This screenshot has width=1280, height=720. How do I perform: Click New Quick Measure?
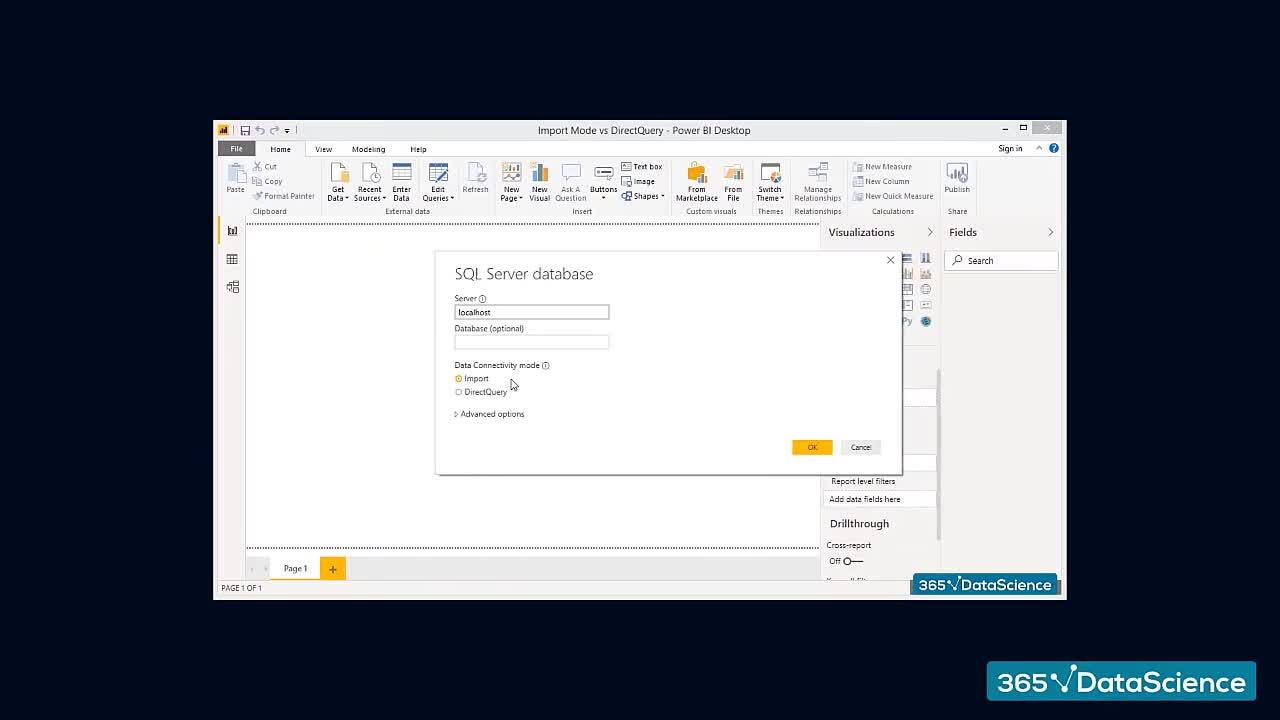[x=893, y=196]
